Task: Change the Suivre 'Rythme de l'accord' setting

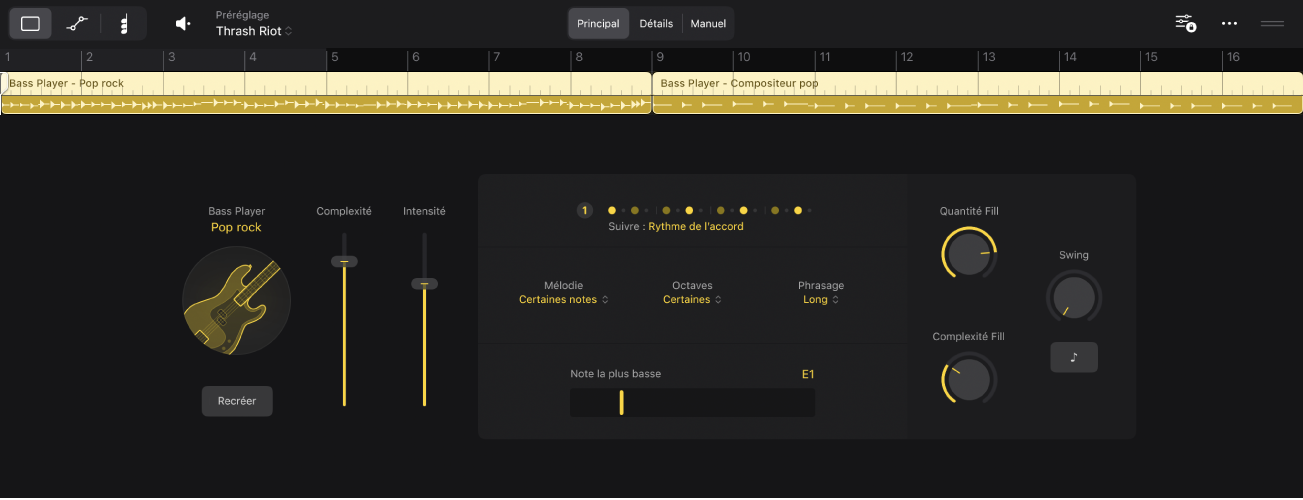Action: click(x=695, y=227)
